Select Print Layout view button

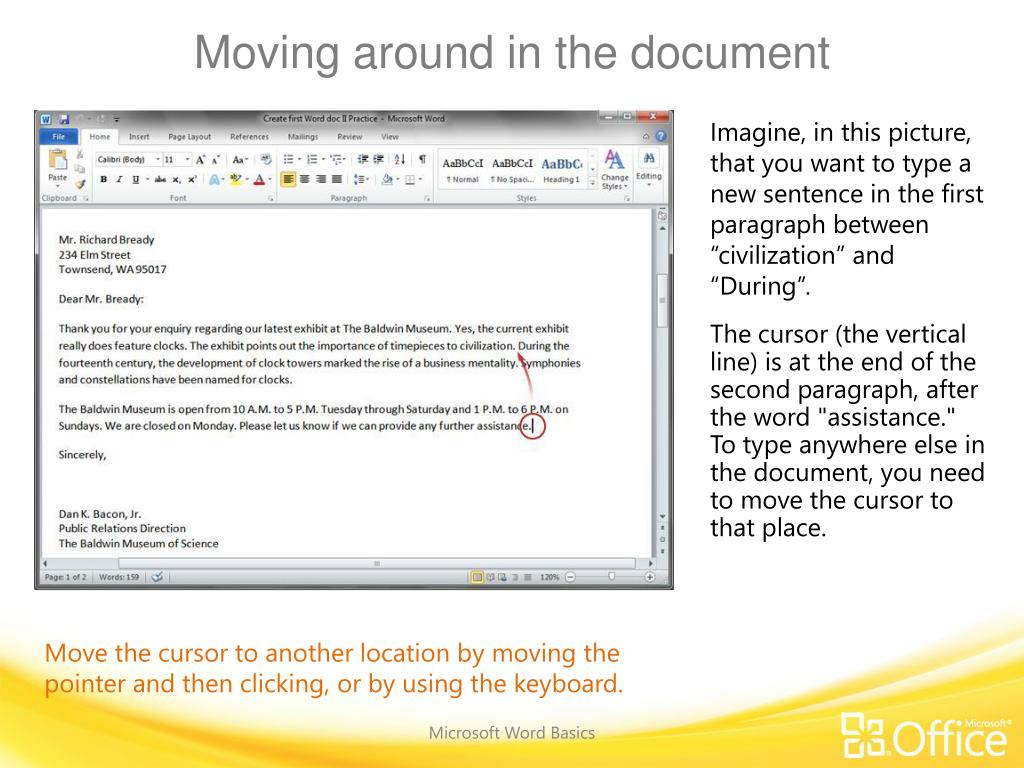[477, 577]
